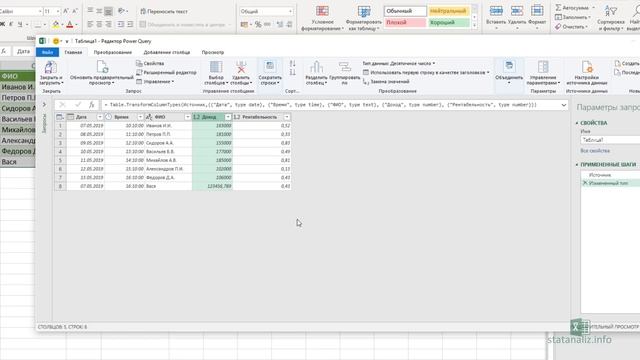
Task: Select Измененный тип applied step
Action: tap(608, 183)
